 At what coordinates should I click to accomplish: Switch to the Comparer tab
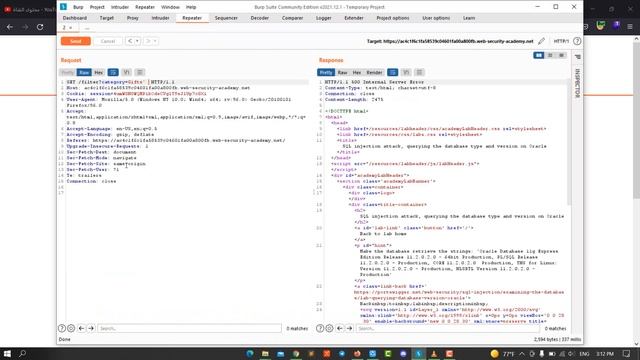pyautogui.click(x=292, y=18)
